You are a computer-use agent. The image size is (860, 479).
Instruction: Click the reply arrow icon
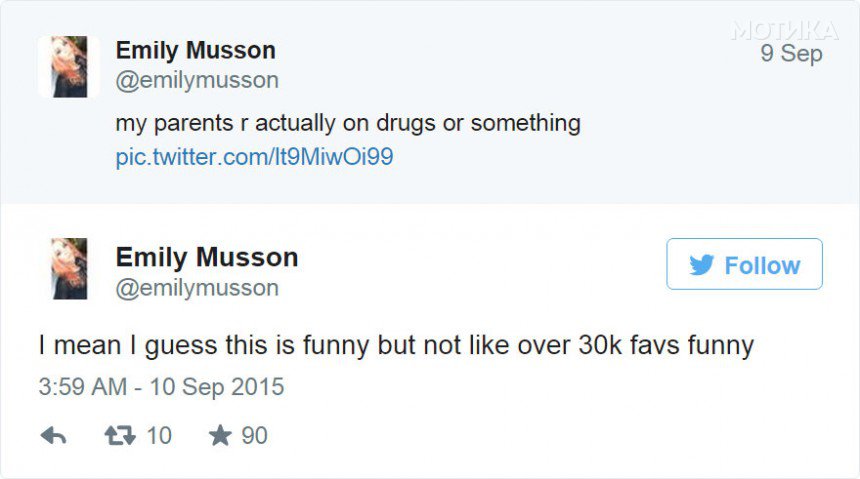53,436
